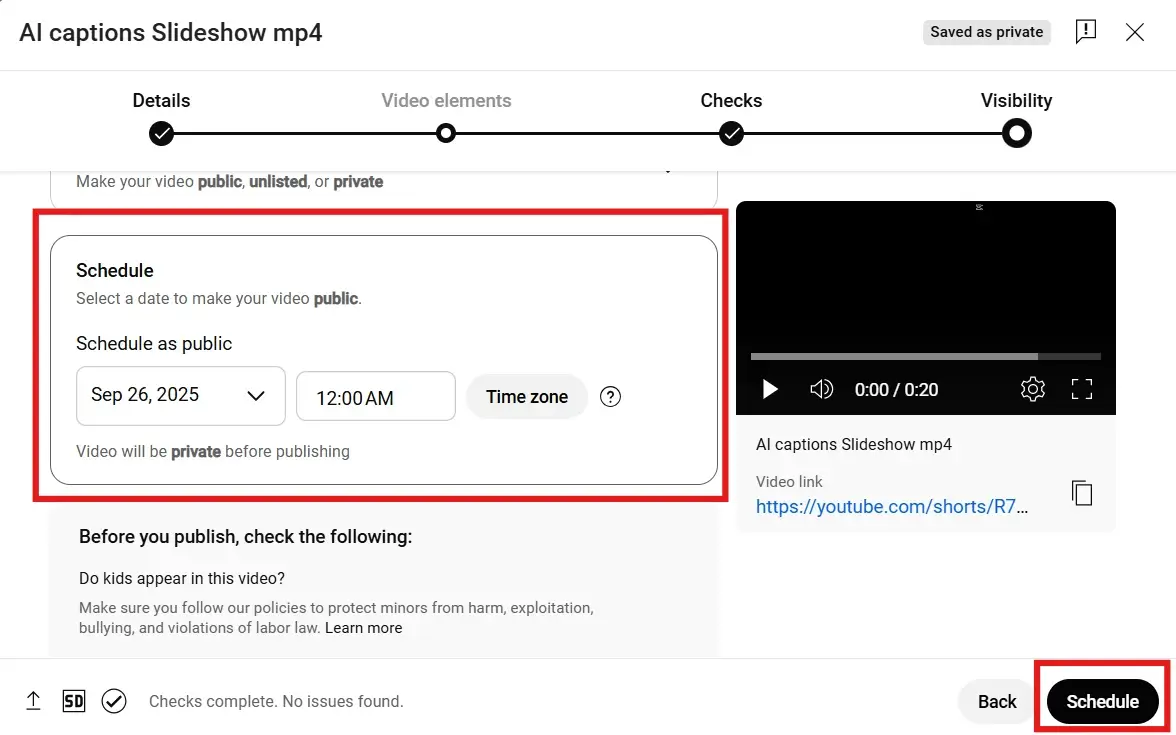Viewport: 1176px width, 735px height.
Task: Open the Sep 26, 2025 date dropdown
Action: pyautogui.click(x=180, y=395)
